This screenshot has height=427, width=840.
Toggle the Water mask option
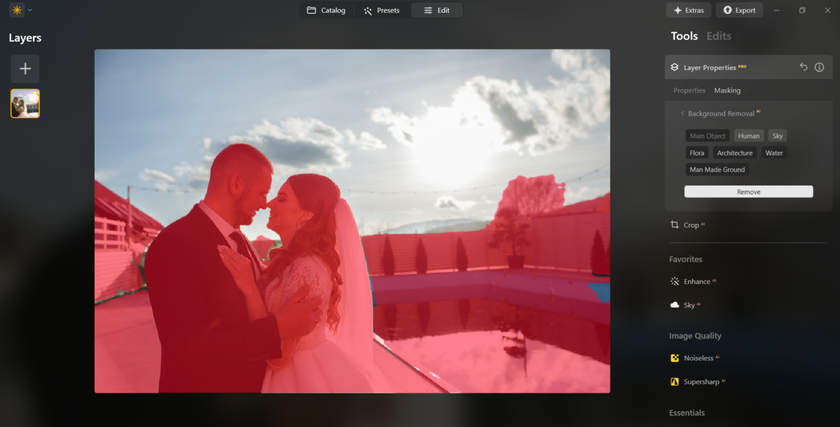(774, 153)
